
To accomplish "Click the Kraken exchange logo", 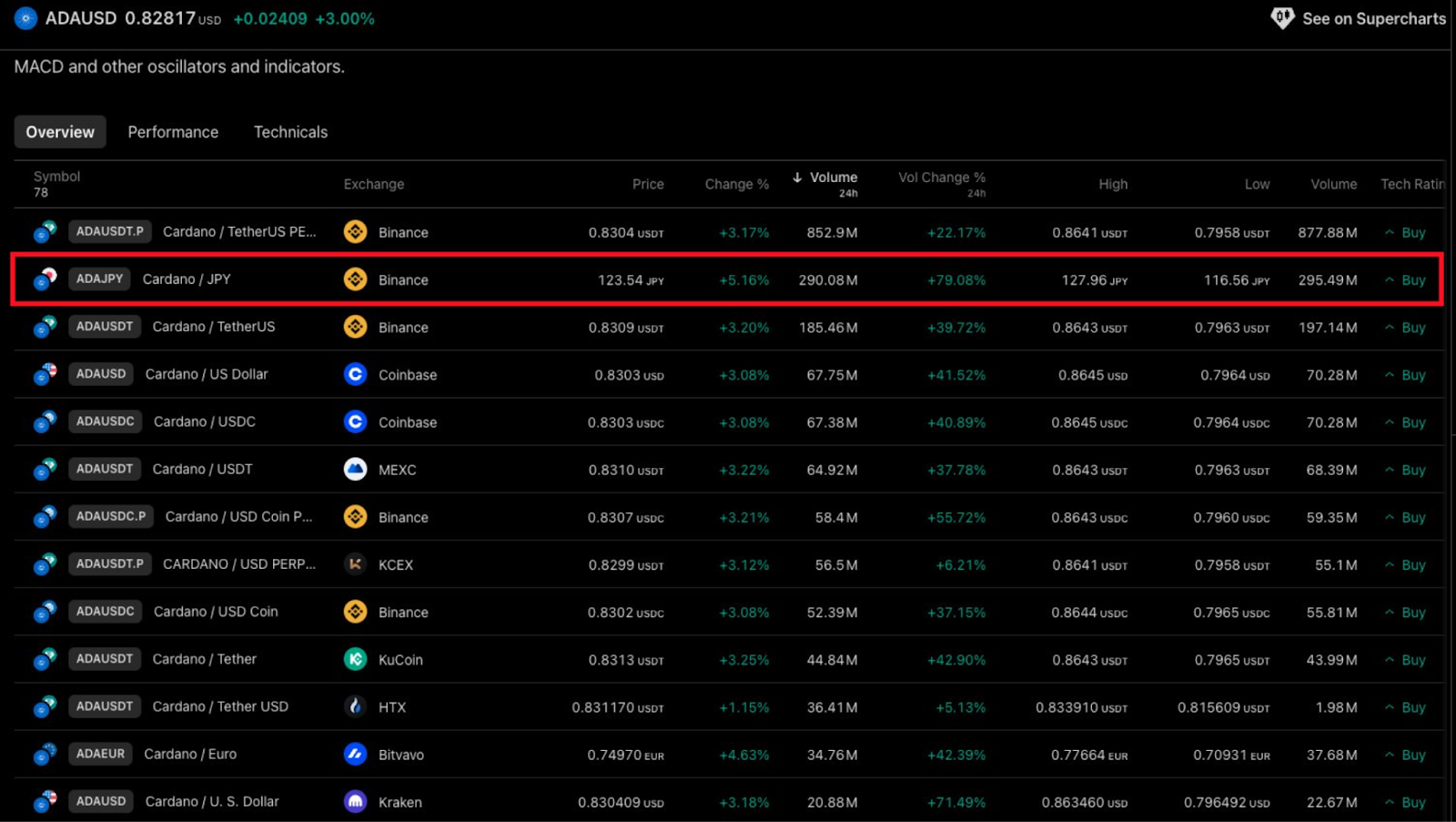I will point(355,801).
